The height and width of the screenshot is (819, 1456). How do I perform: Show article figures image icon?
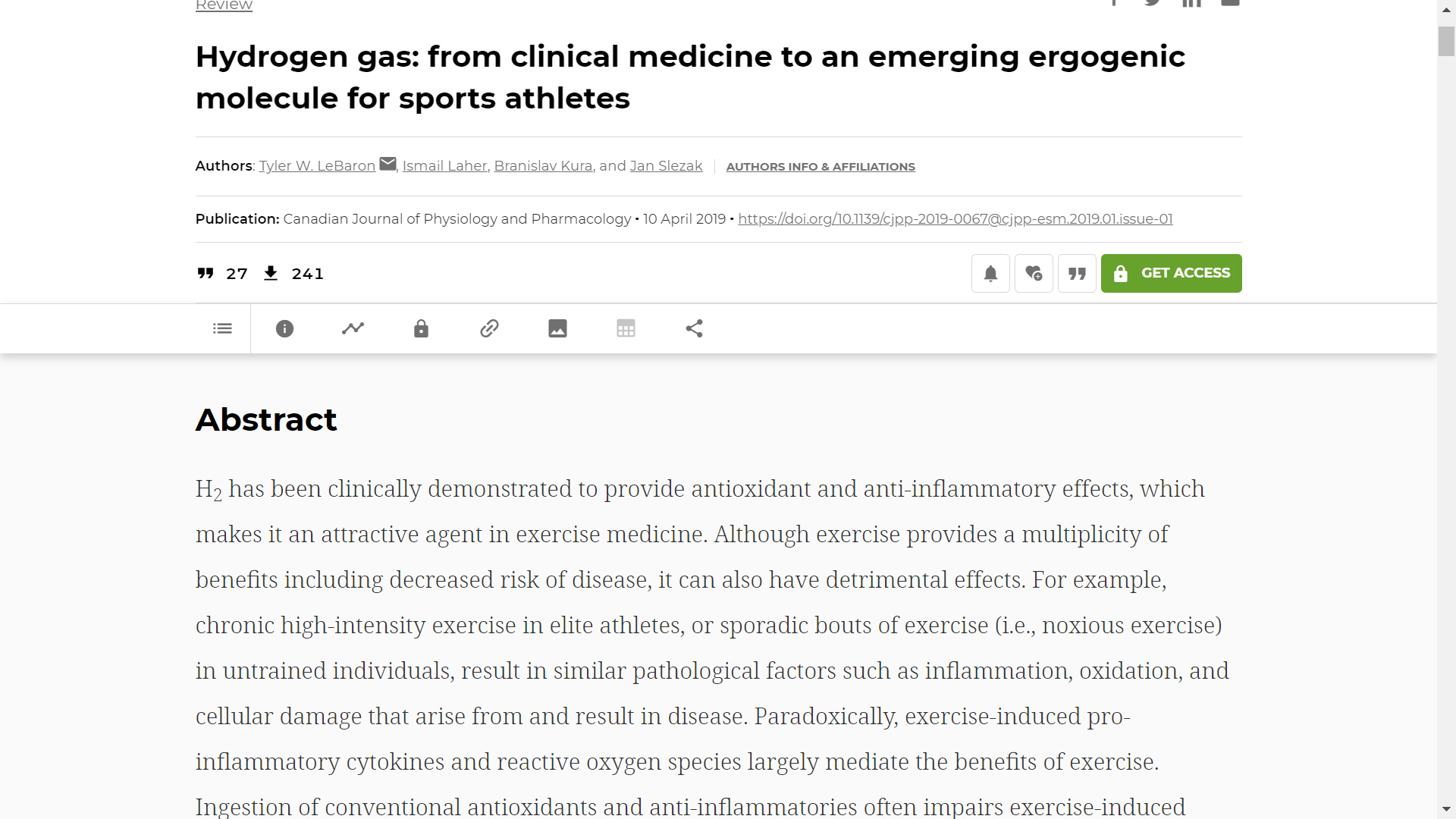pyautogui.click(x=557, y=328)
